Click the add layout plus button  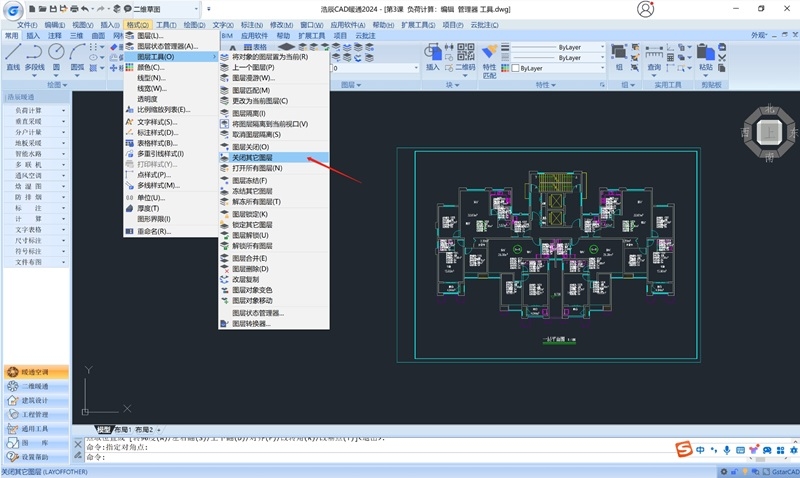click(159, 430)
